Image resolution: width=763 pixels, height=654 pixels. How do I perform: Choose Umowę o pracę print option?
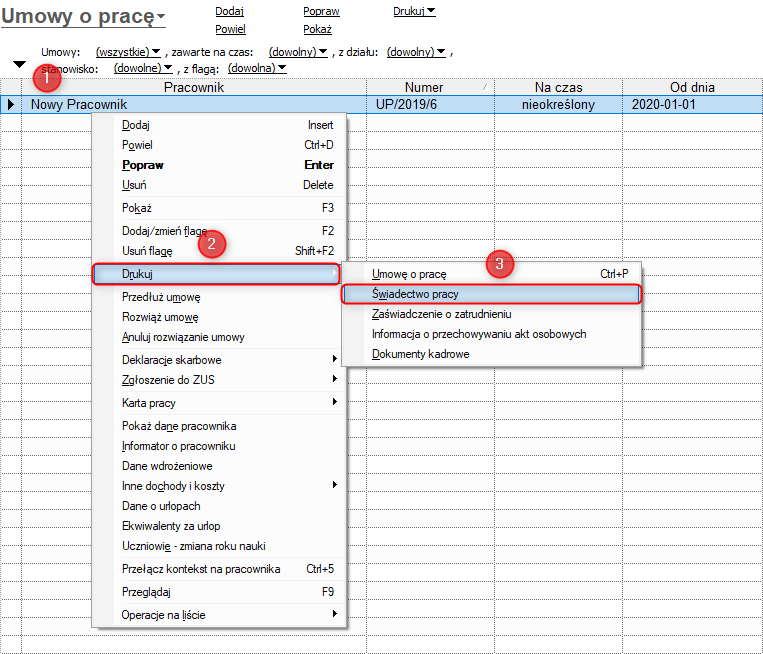coord(409,274)
